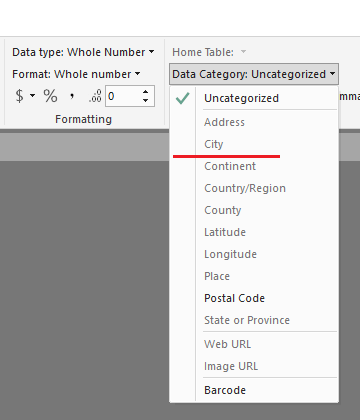The image size is (360, 420).
Task: Open Format: Whole number dropdown
Action: click(x=76, y=74)
